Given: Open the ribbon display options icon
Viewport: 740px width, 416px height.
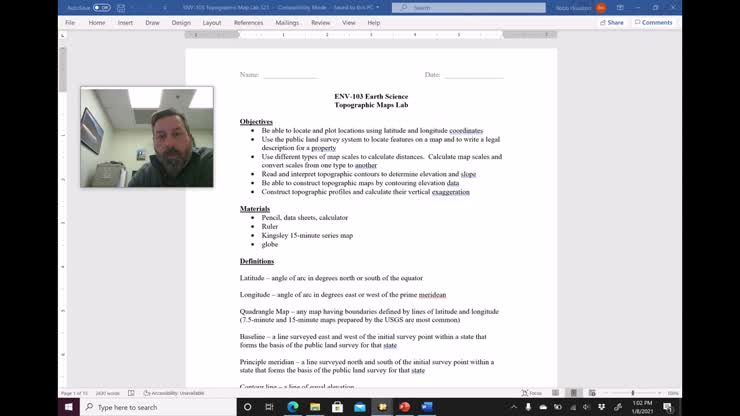Looking at the screenshot, I should tap(620, 8).
